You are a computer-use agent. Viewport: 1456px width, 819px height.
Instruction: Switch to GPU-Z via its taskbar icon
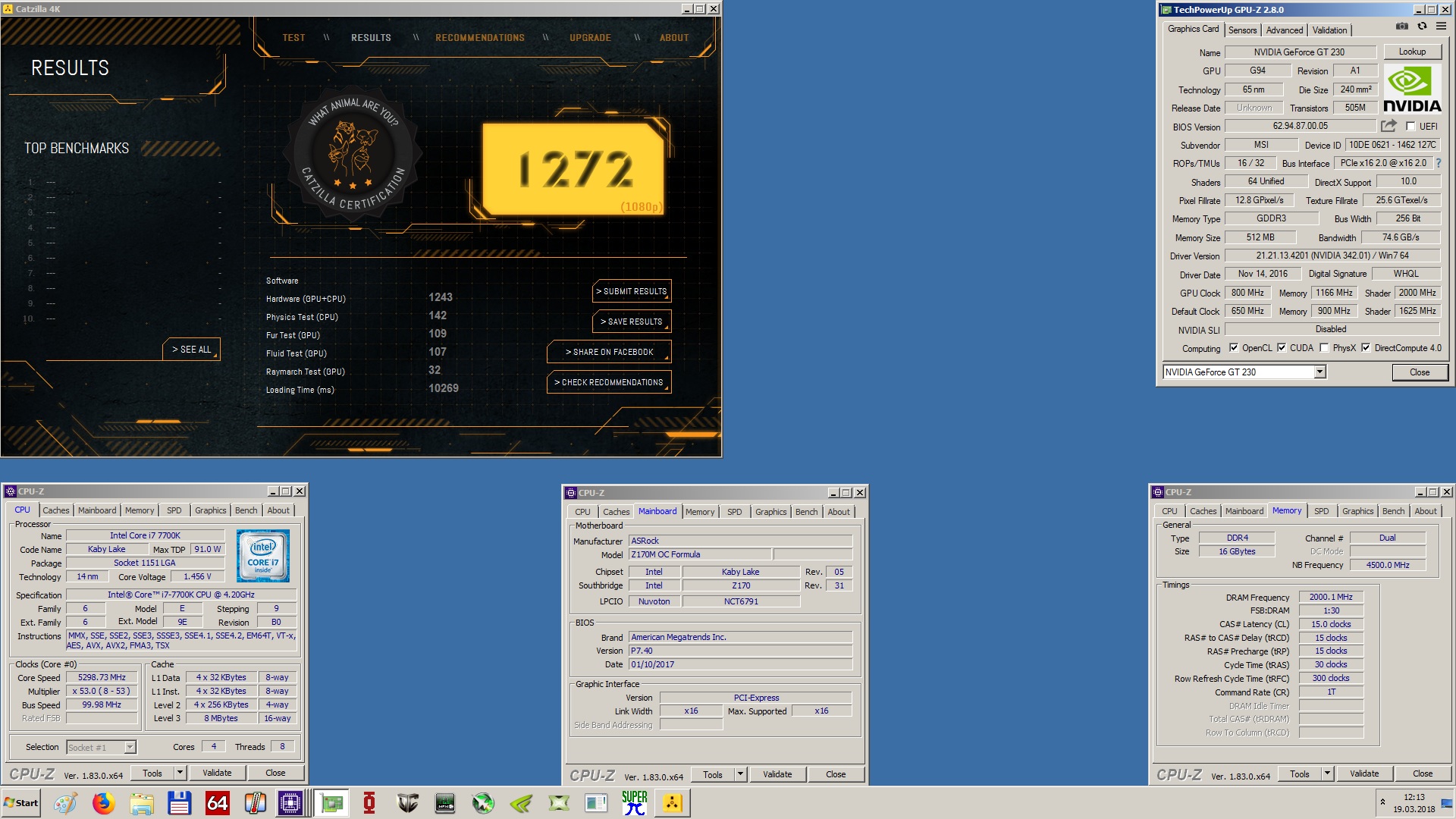[331, 803]
